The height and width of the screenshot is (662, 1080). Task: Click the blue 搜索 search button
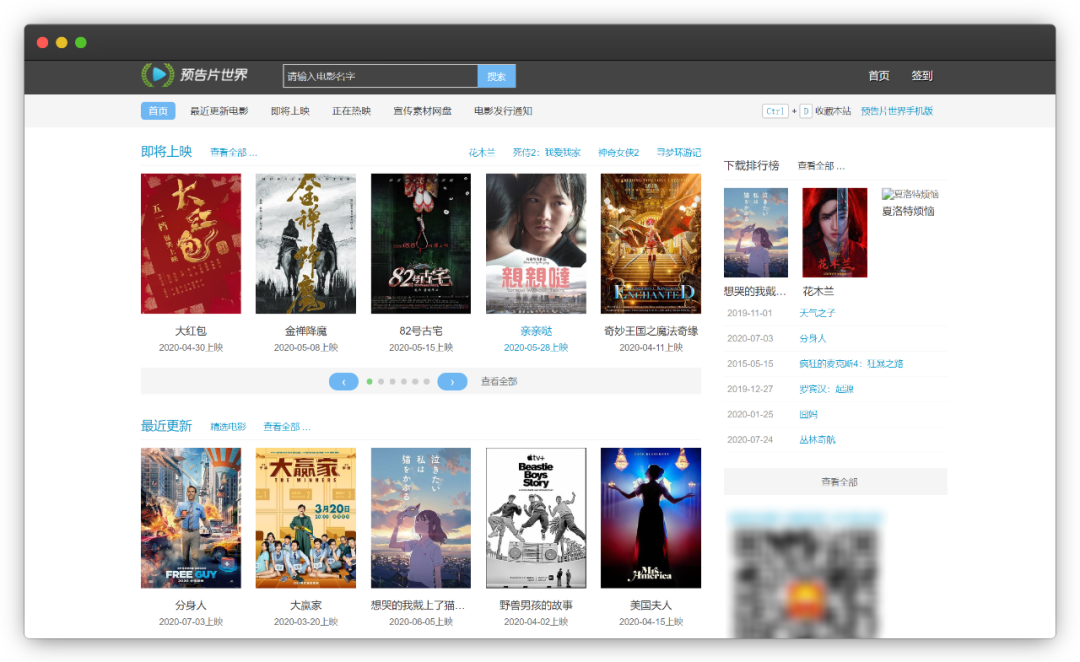(x=497, y=76)
